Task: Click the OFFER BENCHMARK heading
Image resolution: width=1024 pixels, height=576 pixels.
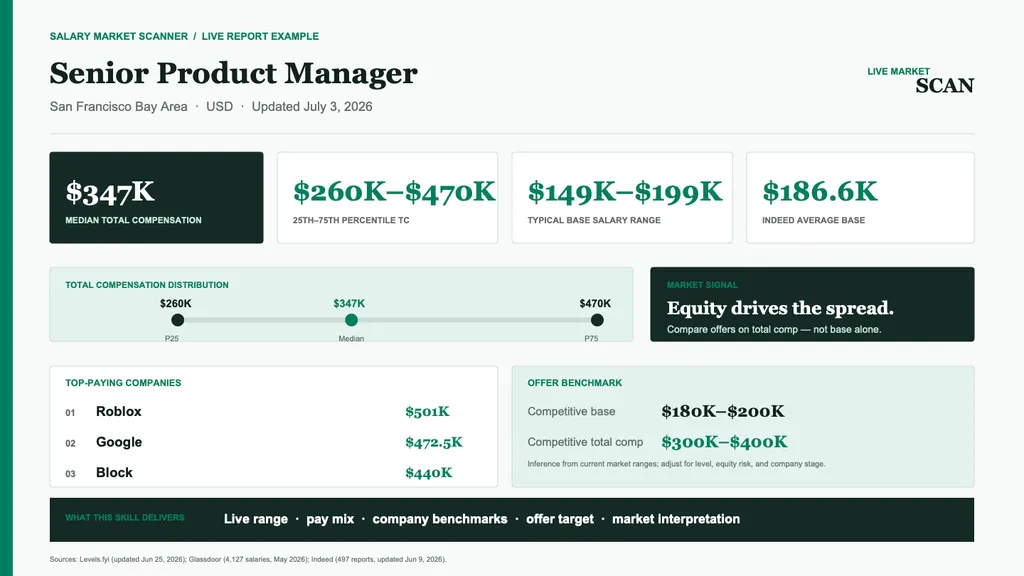Action: pyautogui.click(x=575, y=383)
